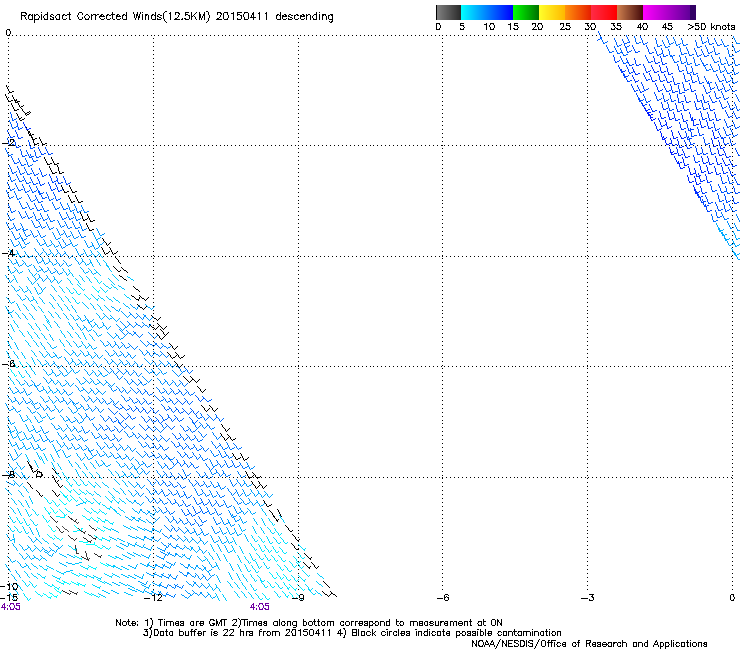Click the '-10' latitude axis label
The width and height of the screenshot is (740, 650).
(x=9, y=587)
